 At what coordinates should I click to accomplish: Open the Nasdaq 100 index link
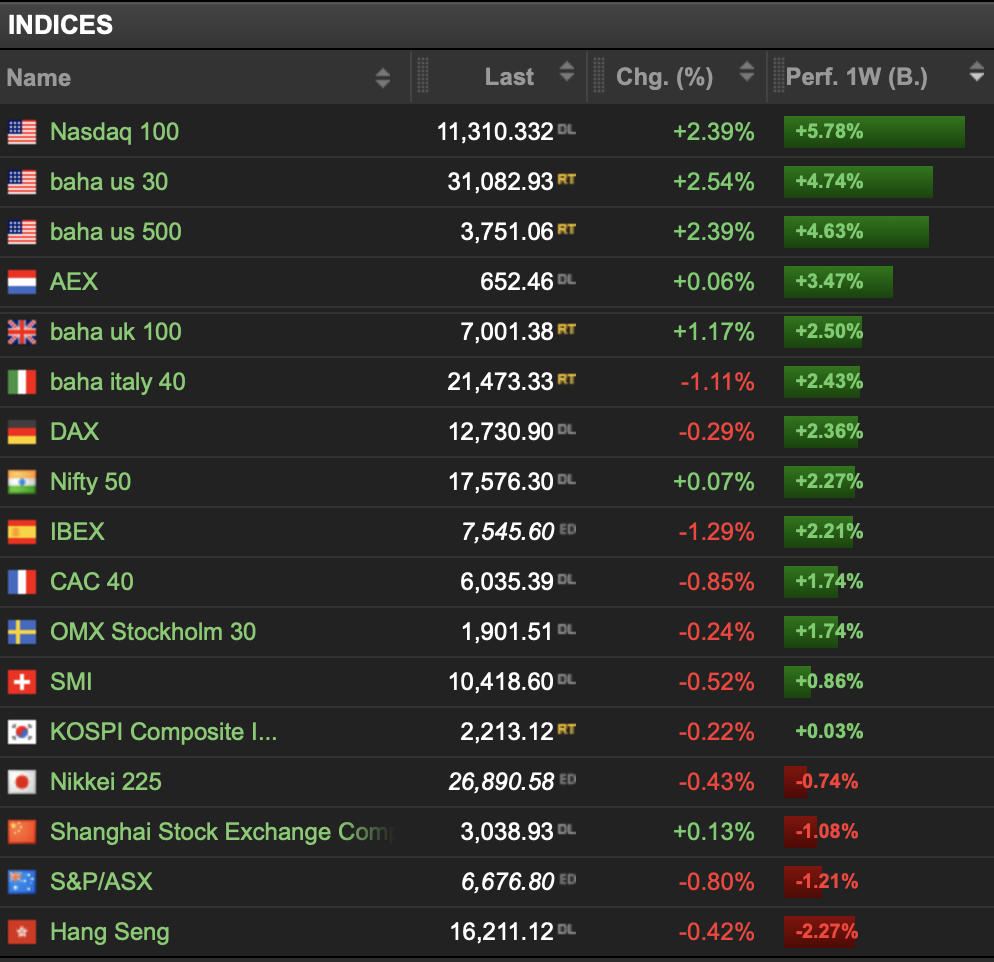click(115, 132)
